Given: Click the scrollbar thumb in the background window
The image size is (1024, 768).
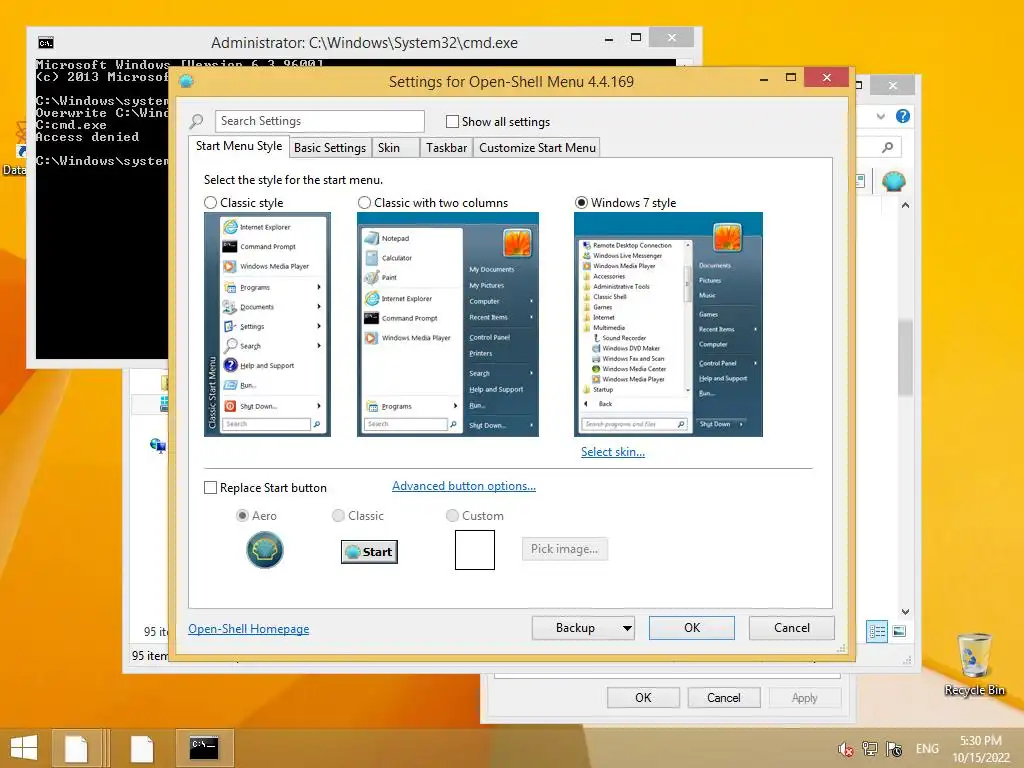Looking at the screenshot, I should coord(905,358).
